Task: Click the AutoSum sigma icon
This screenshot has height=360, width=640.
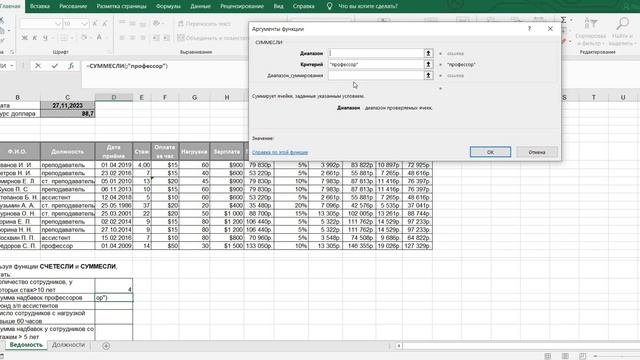Action: coord(563,20)
